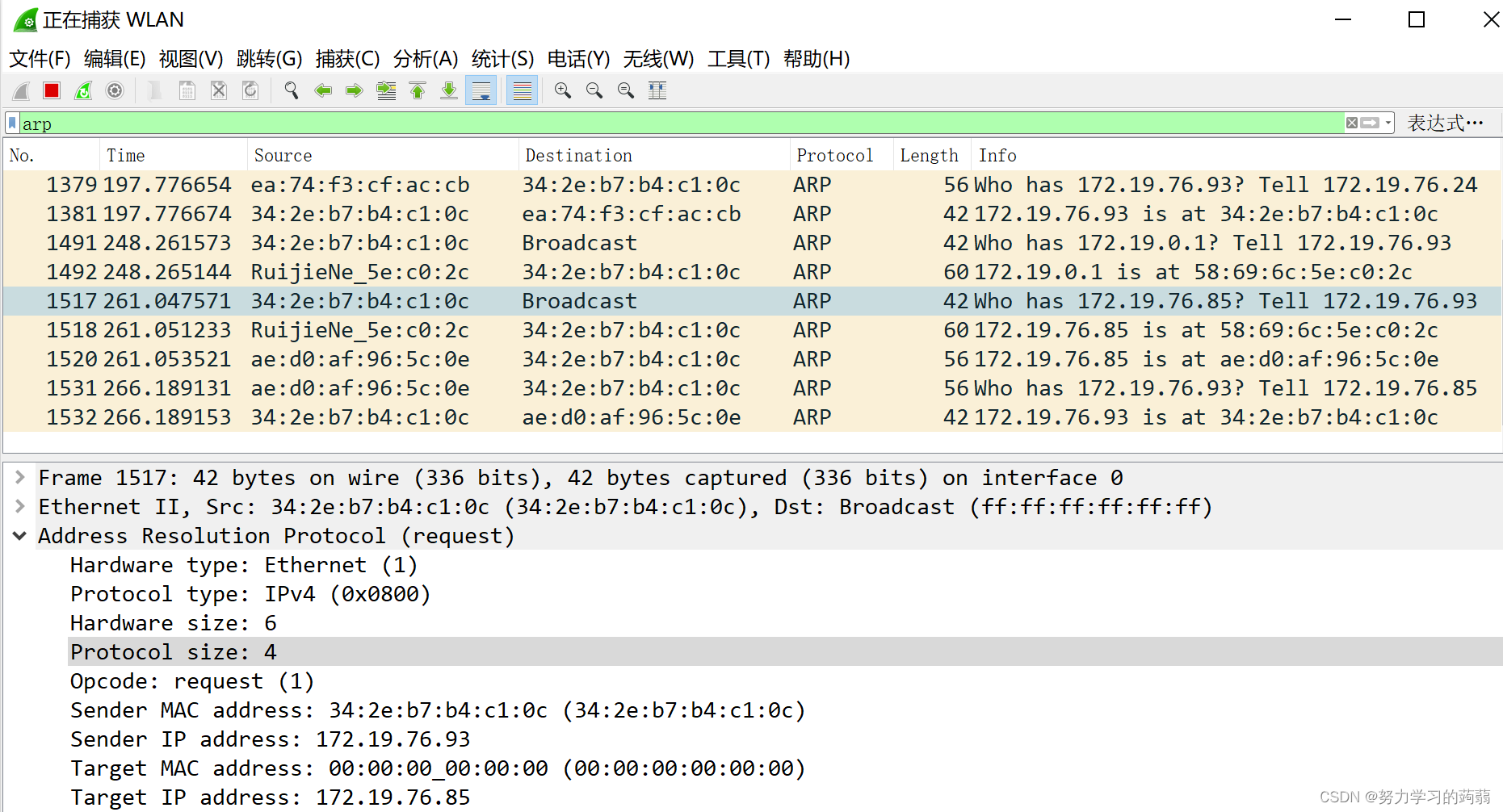
Task: Click the reload capture file icon
Action: click(250, 90)
